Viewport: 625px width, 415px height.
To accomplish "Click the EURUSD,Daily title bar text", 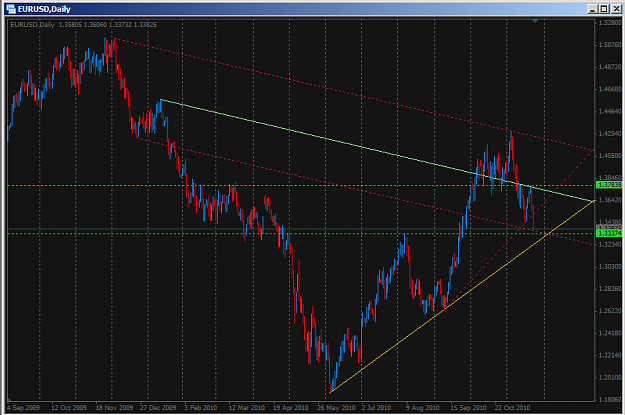I will 44,9.
